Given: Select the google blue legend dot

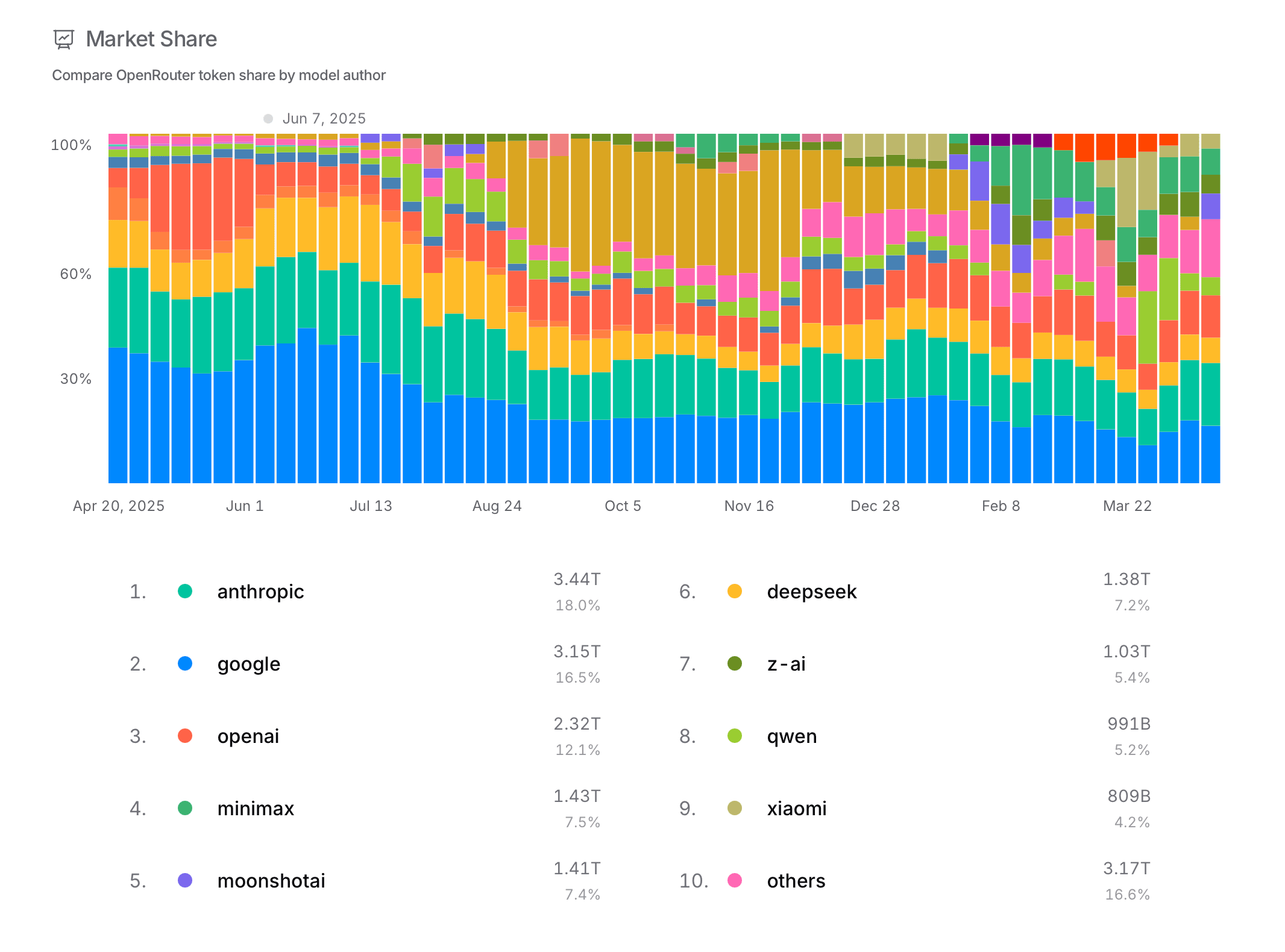Looking at the screenshot, I should 186,663.
